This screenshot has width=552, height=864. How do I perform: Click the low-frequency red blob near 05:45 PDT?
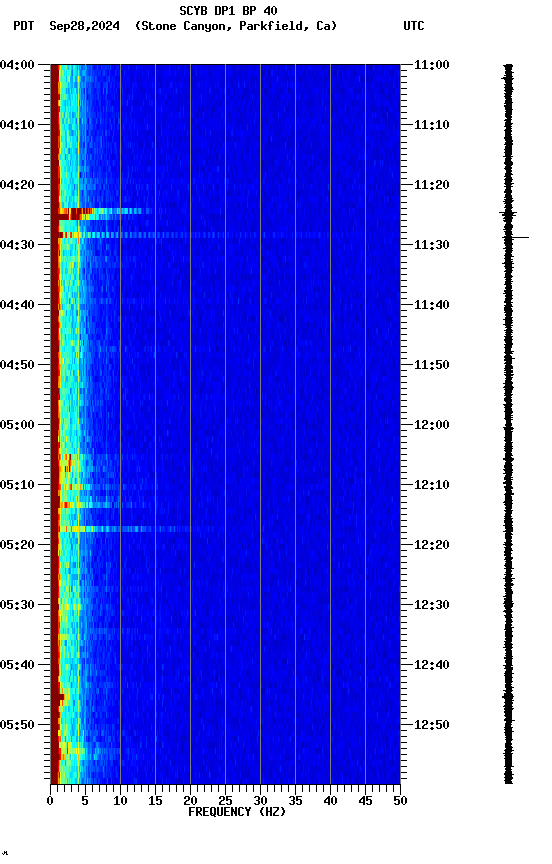point(61,698)
